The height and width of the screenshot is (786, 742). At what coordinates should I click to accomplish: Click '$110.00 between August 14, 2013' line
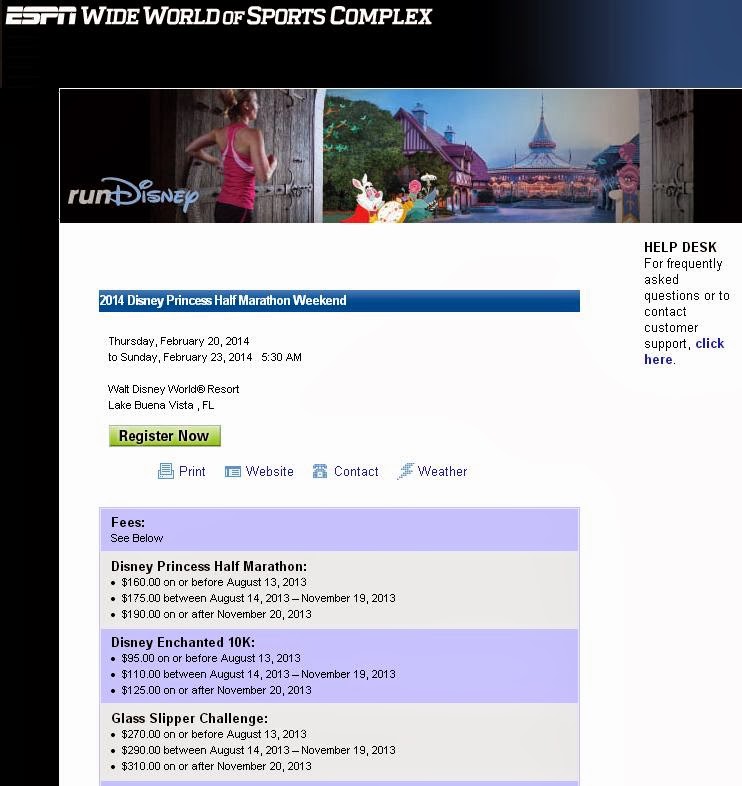(258, 674)
